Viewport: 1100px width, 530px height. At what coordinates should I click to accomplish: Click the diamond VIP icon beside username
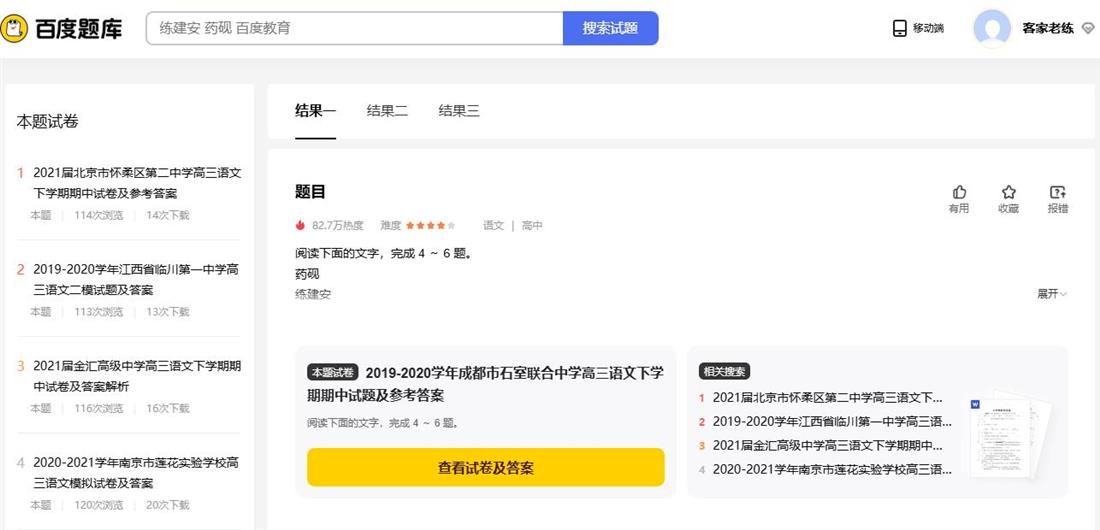coord(1087,29)
